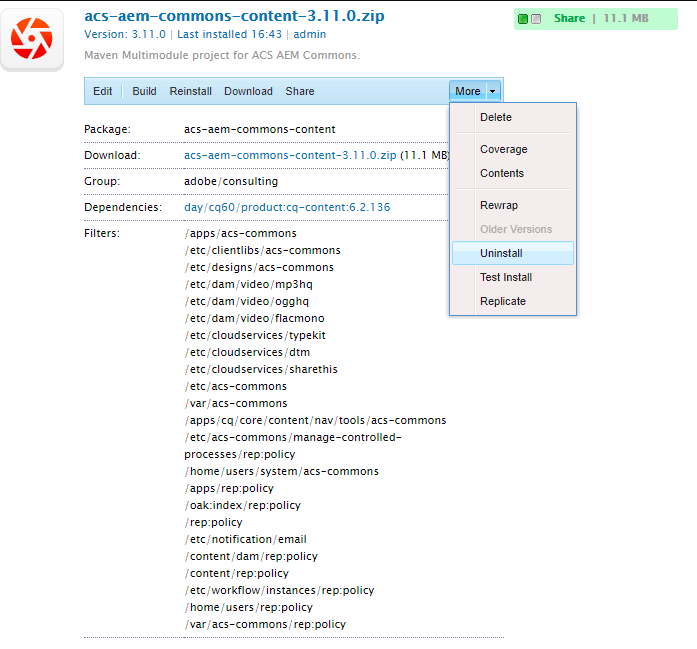This screenshot has height=649, width=697.
Task: Click the filter /etc/workflow/instances/rep:policy
Action: pos(280,590)
